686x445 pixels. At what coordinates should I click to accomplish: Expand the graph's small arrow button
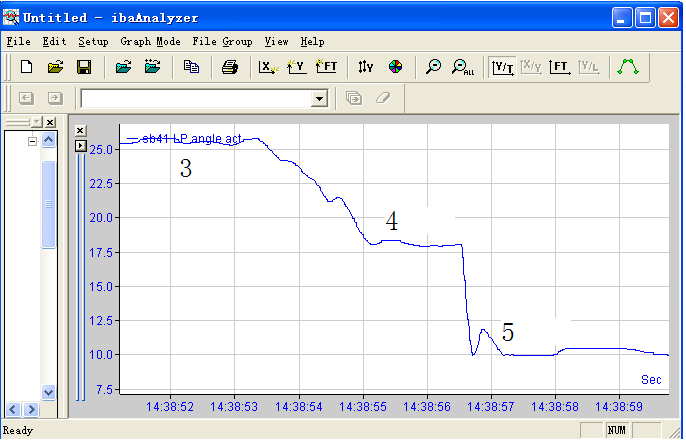[81, 145]
